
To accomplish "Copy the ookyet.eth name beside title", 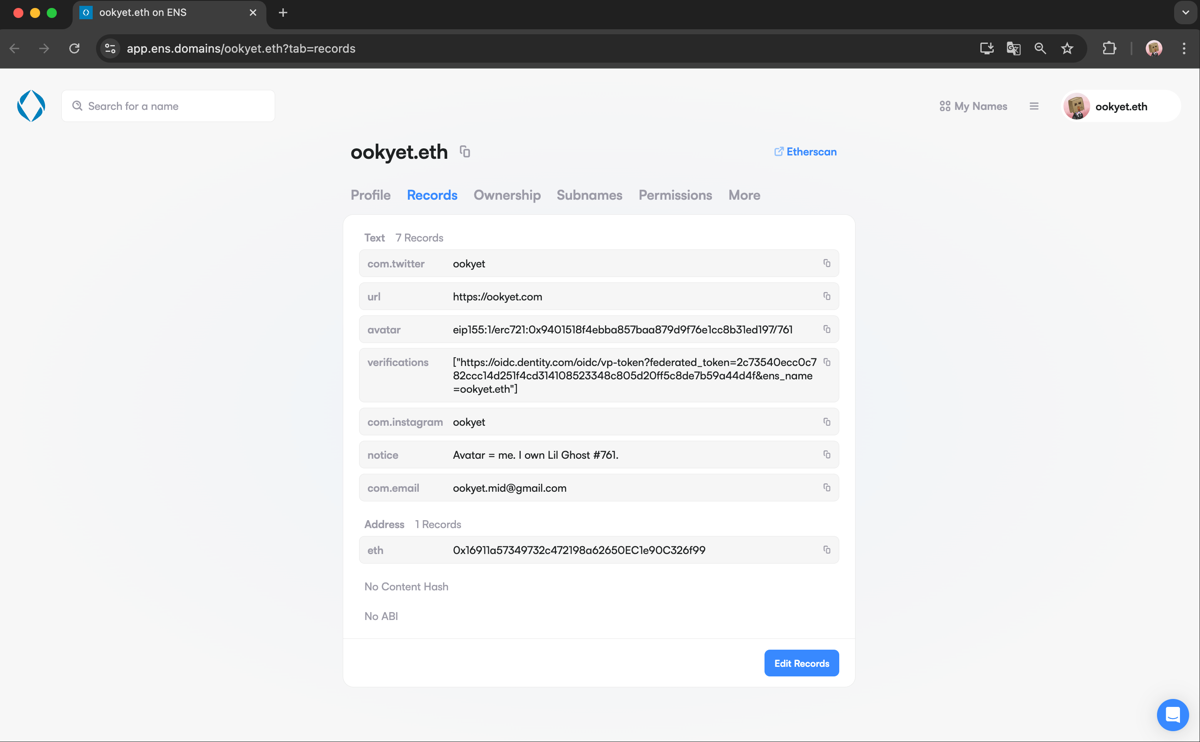I will click(465, 152).
